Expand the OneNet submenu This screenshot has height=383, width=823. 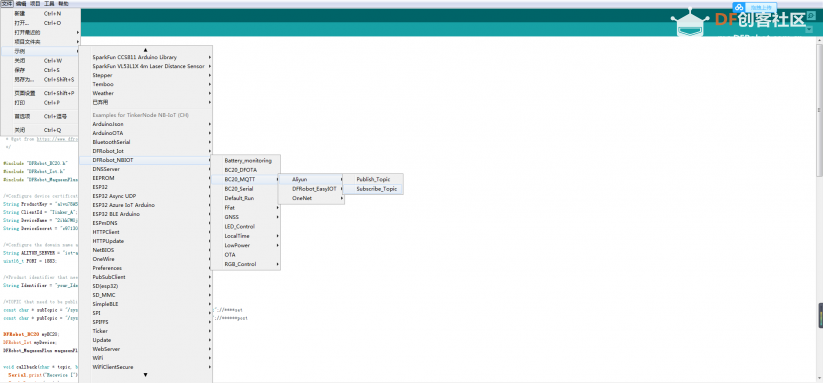point(311,198)
